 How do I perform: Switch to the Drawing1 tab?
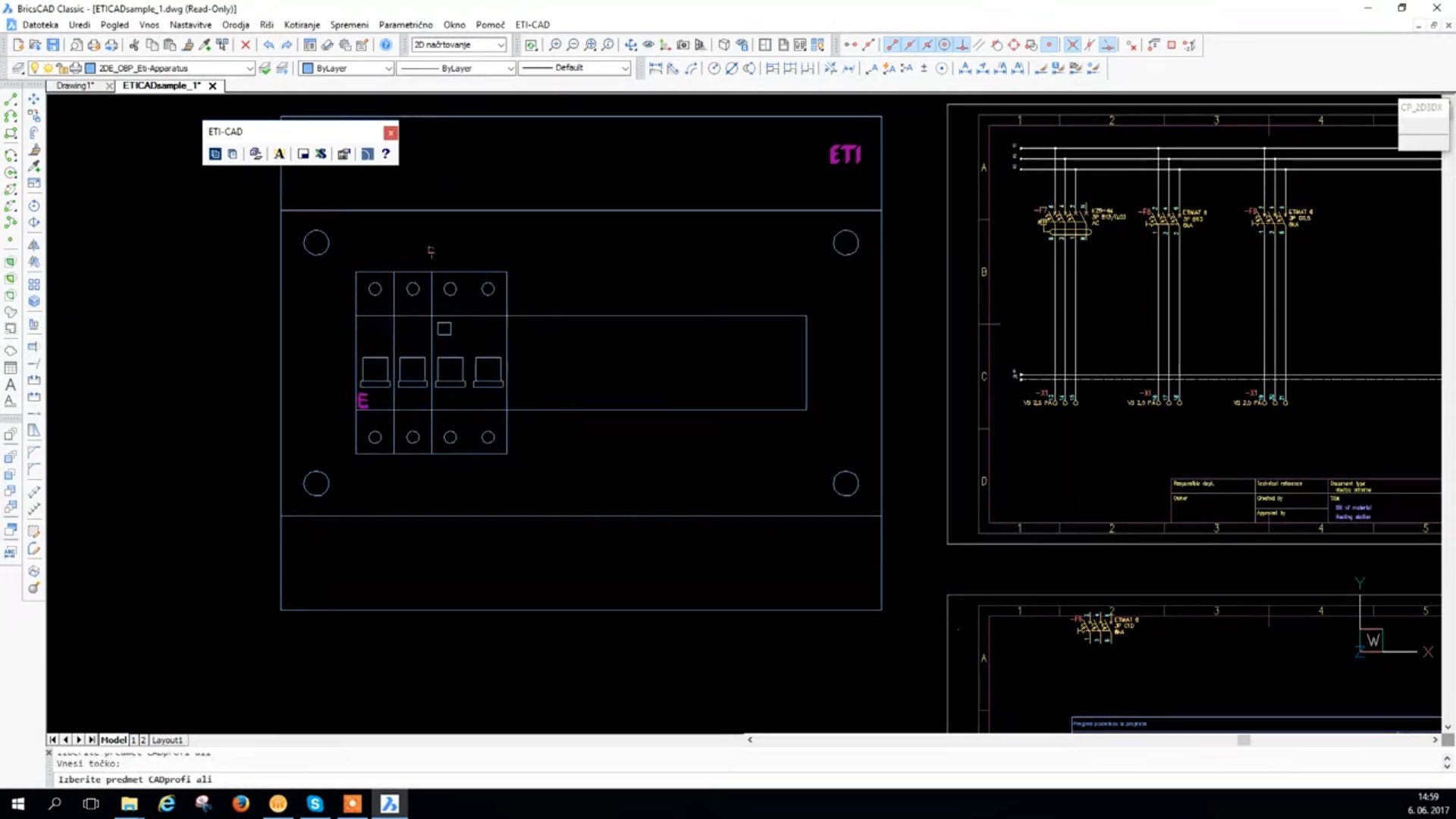pos(75,86)
